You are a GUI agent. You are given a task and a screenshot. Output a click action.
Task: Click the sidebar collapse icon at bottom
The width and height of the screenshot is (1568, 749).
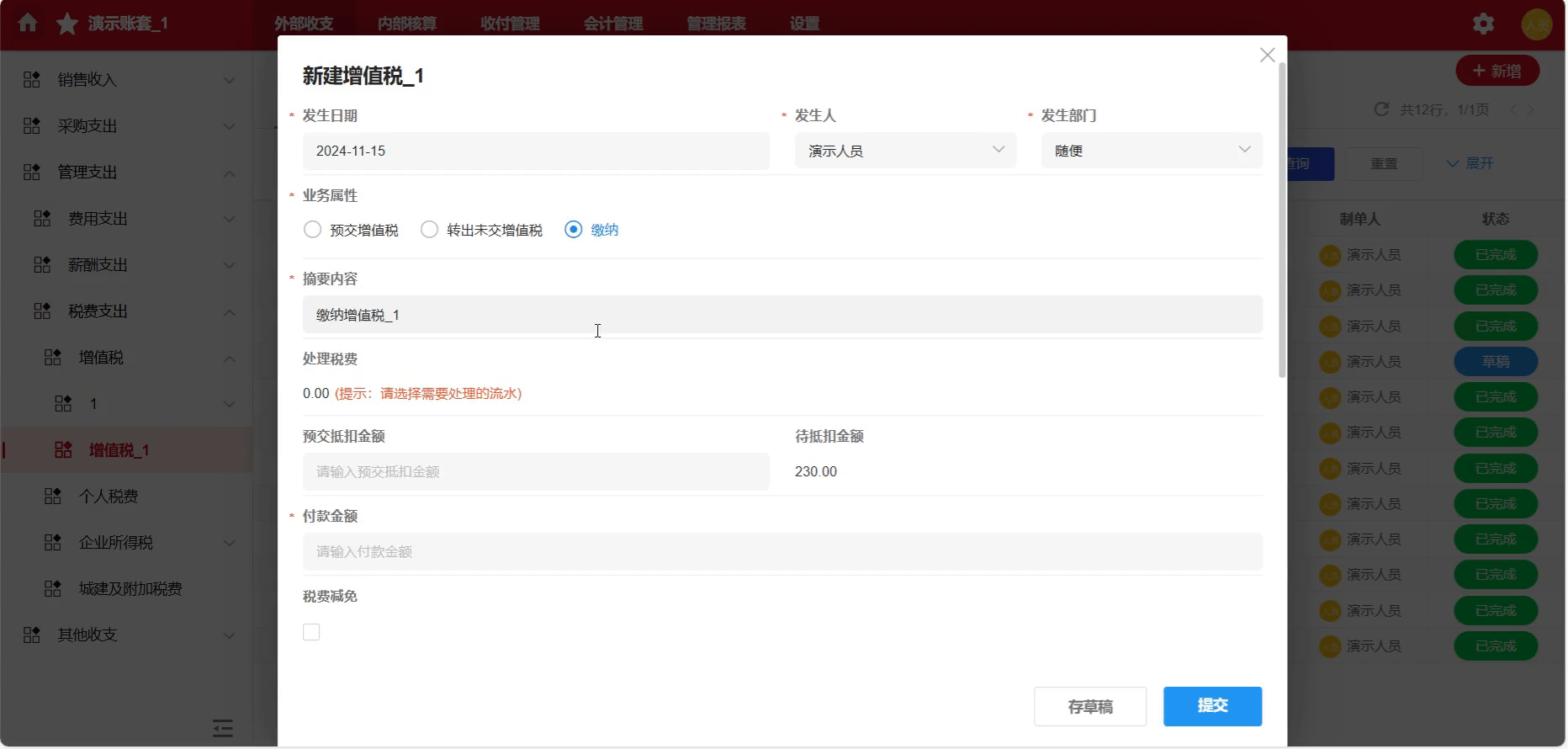pyautogui.click(x=223, y=728)
